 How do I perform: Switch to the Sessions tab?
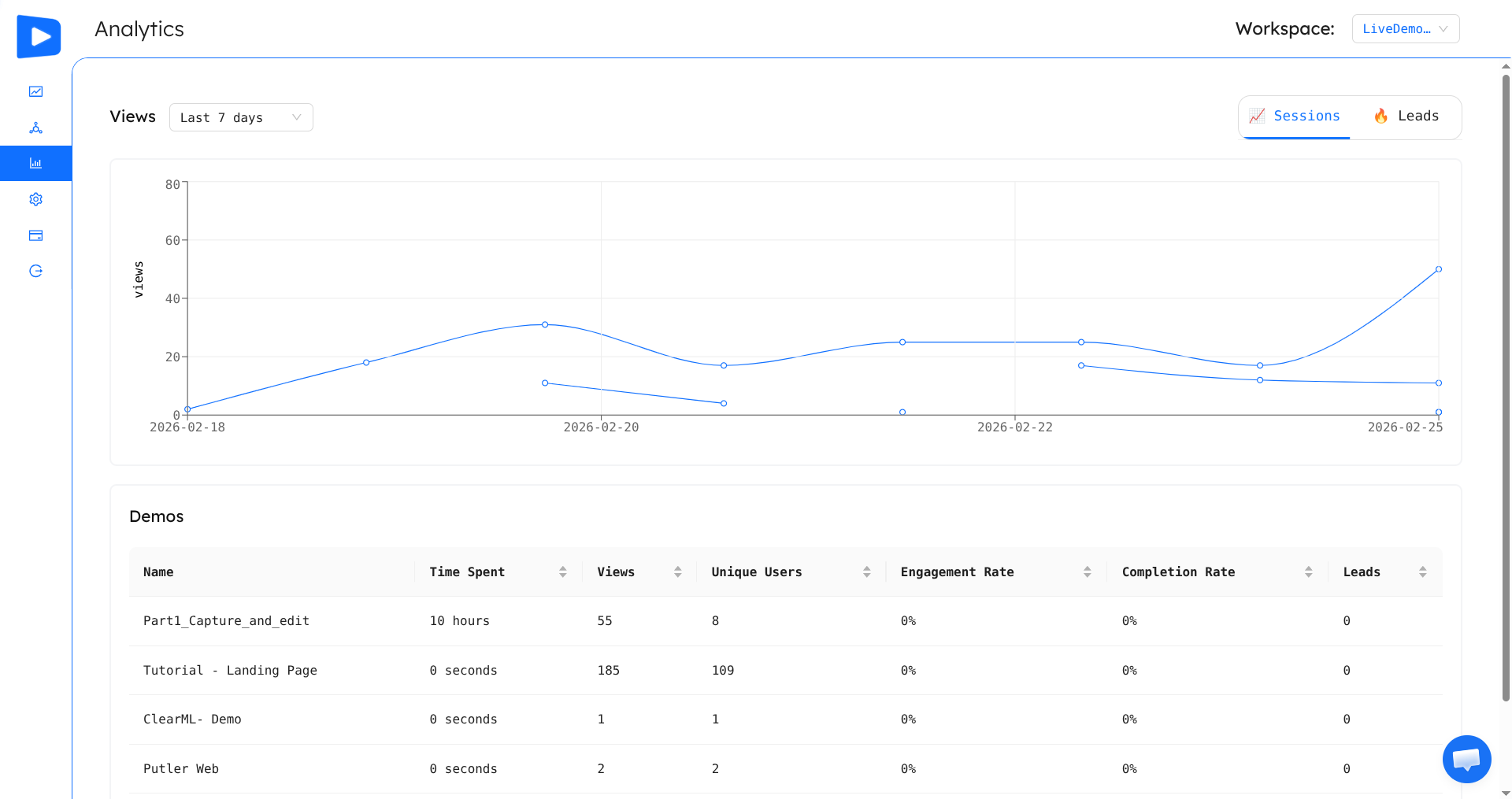click(x=1295, y=117)
